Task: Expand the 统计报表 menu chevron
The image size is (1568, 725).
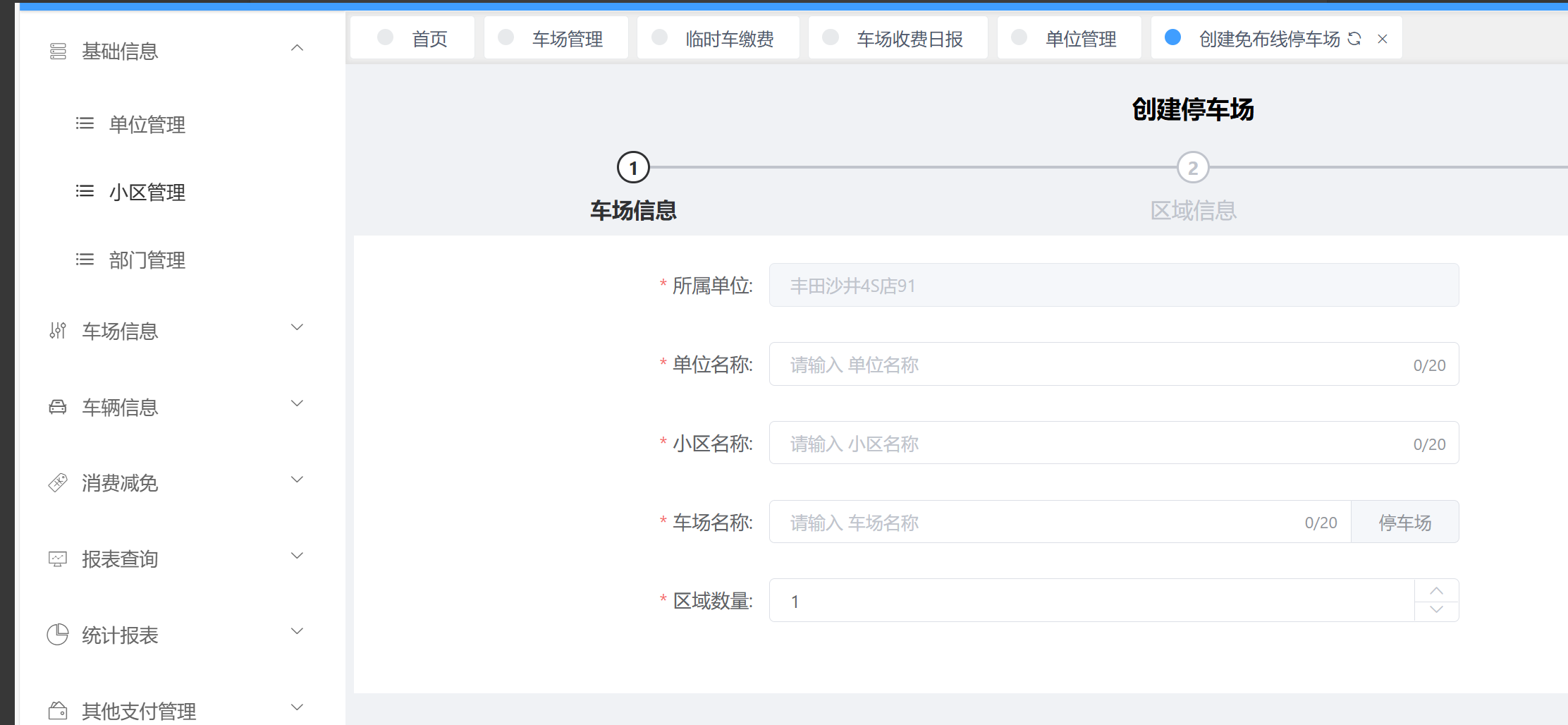Action: [298, 631]
